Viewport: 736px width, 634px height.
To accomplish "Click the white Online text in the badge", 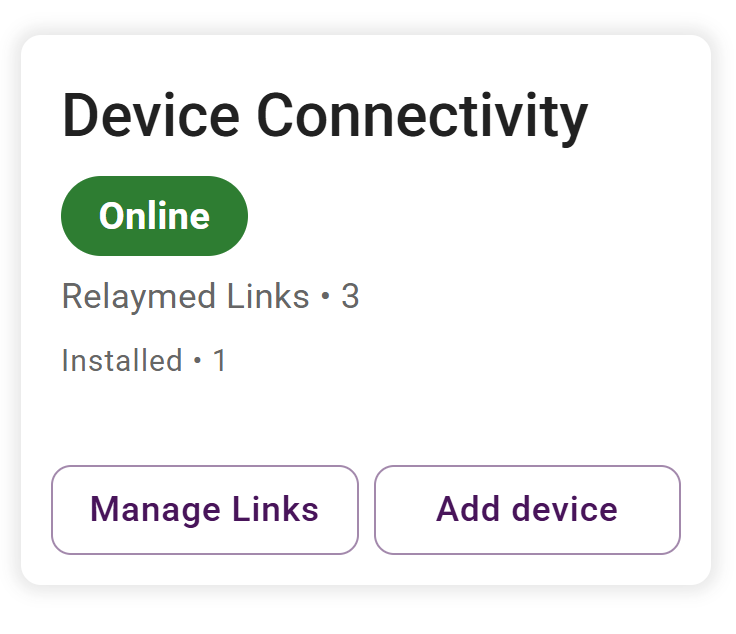I will 154,216.
